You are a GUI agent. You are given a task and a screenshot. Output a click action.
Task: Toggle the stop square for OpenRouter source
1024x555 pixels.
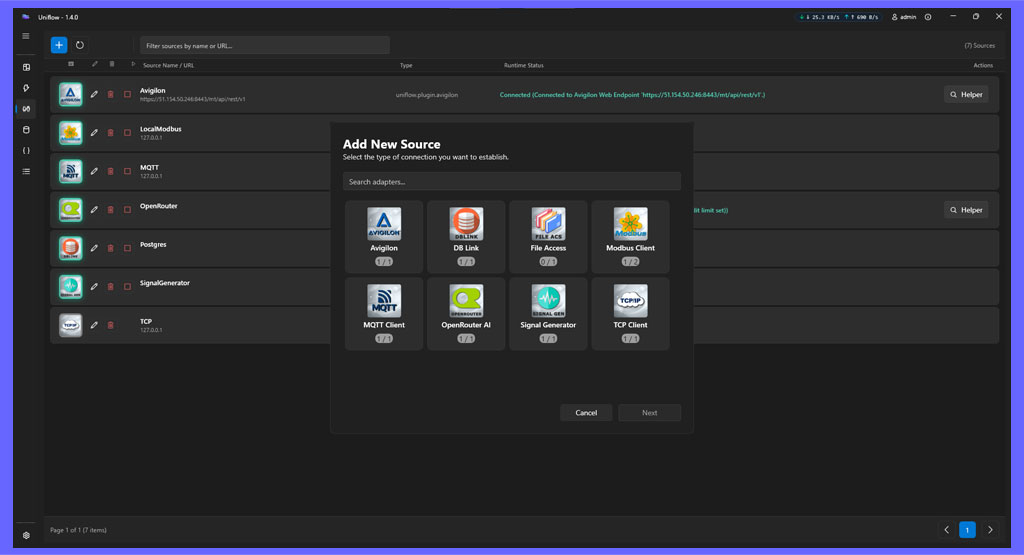127,210
